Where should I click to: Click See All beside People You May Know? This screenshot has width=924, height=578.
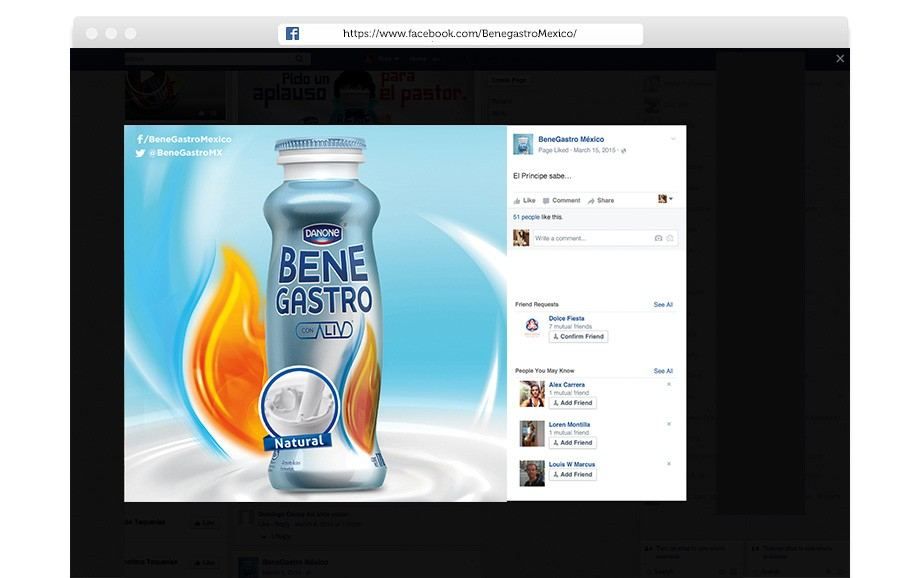click(x=663, y=371)
